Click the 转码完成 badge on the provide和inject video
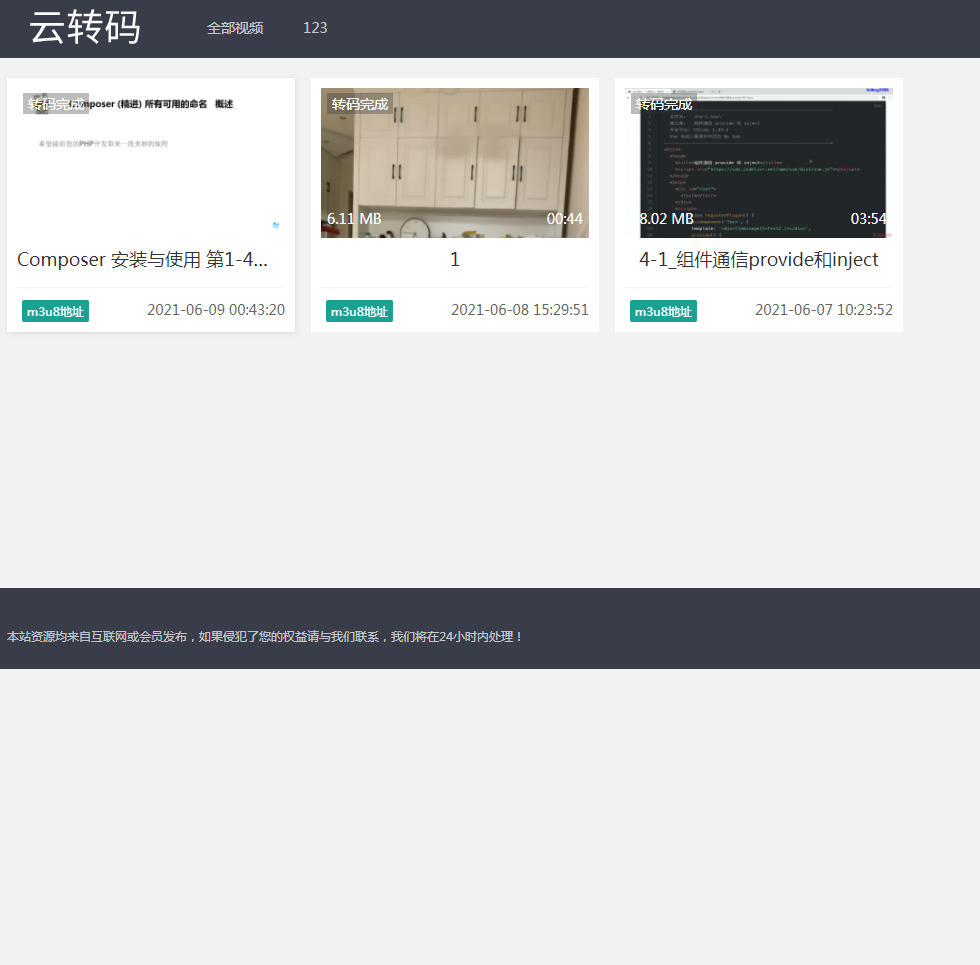 [664, 104]
